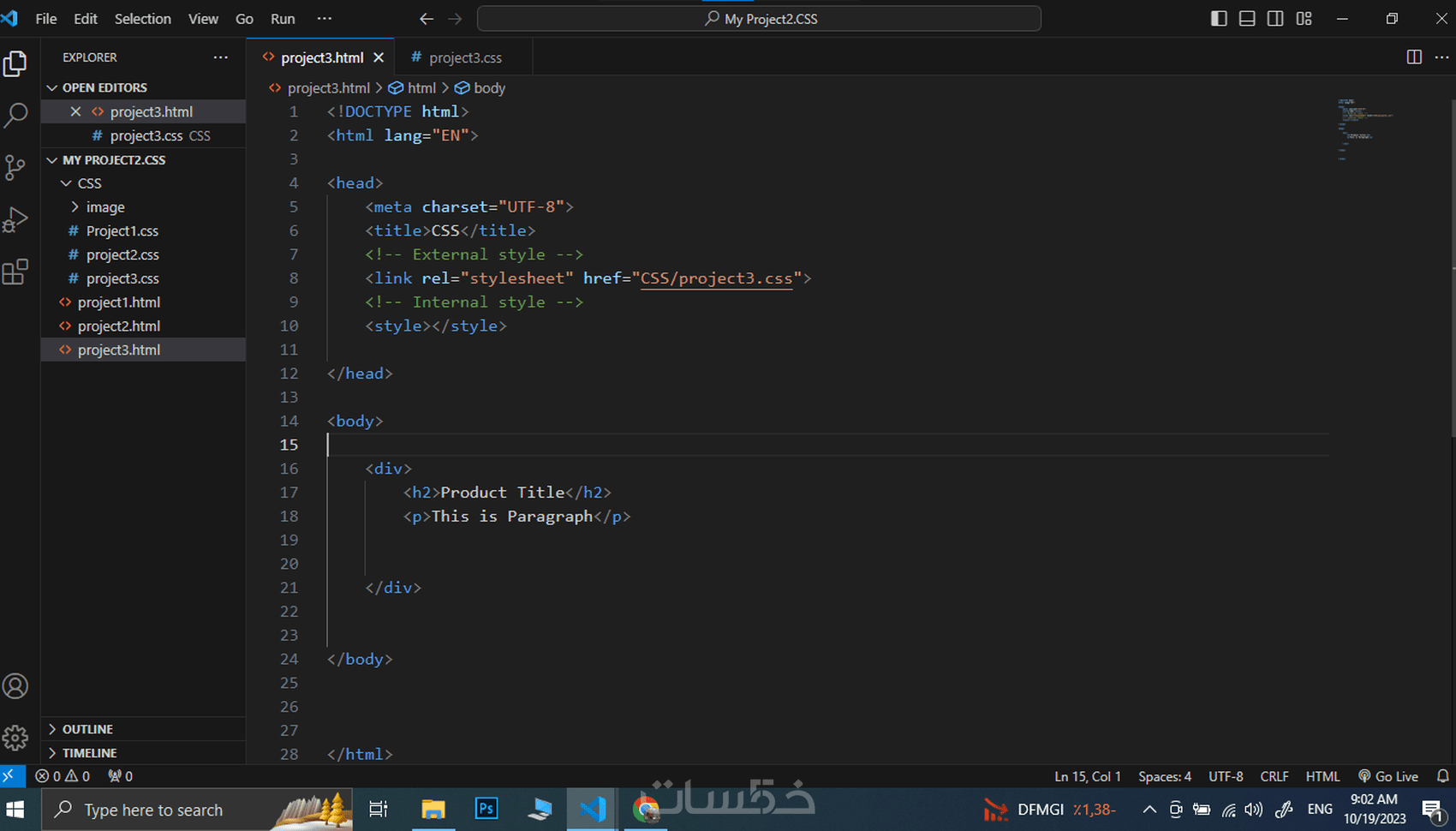This screenshot has height=831, width=1456.
Task: Open the Manage gear settings icon
Action: (x=15, y=738)
